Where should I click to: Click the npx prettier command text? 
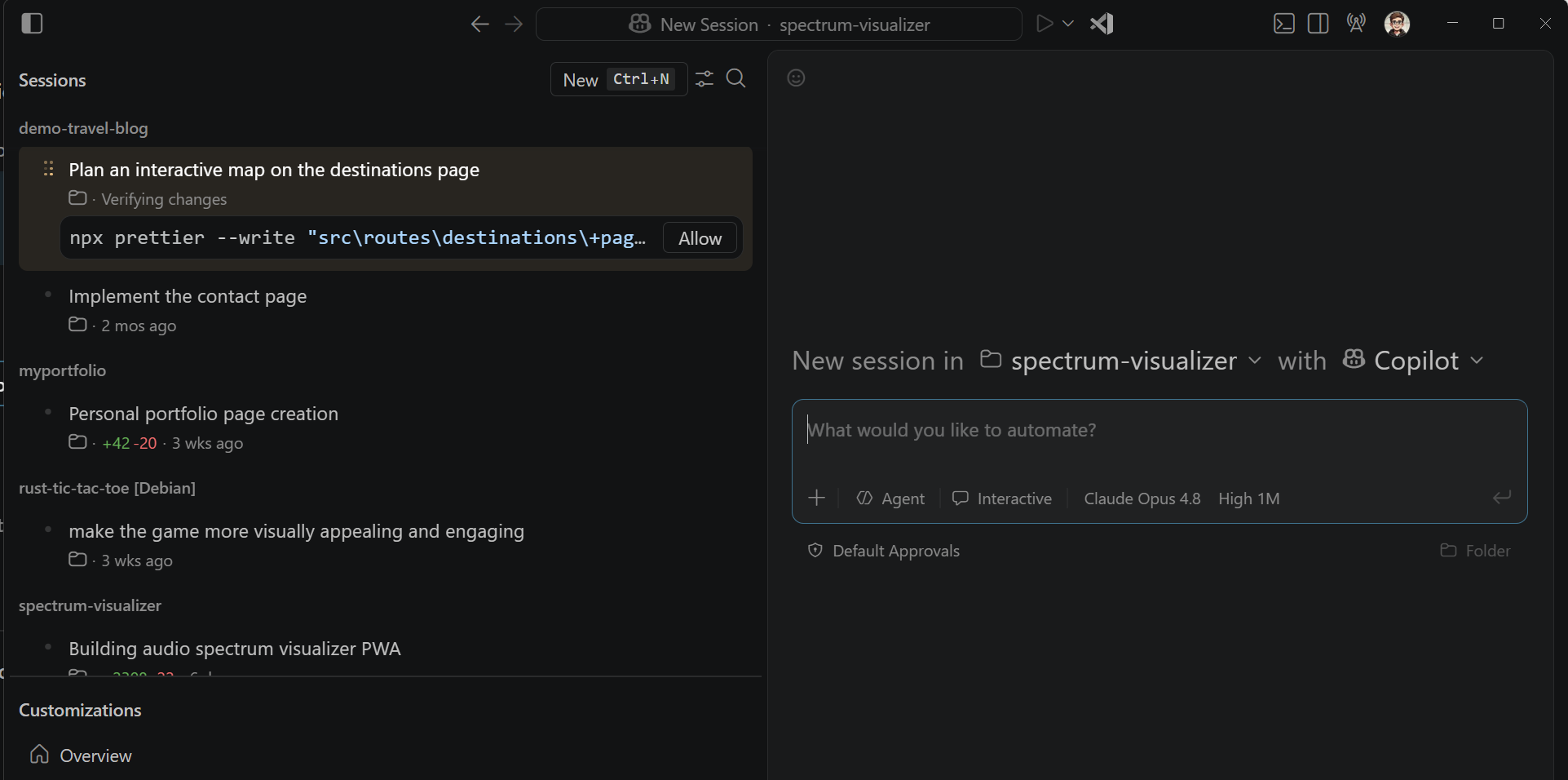pos(357,237)
